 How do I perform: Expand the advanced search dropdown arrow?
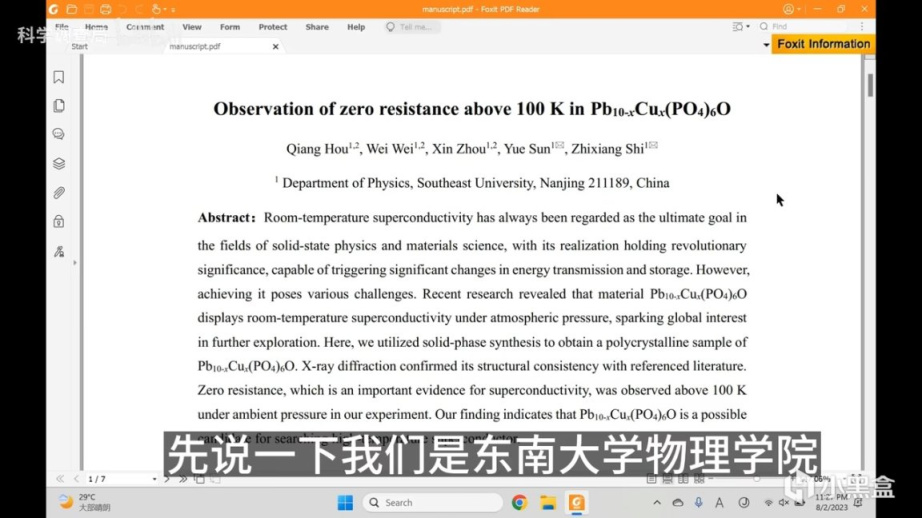coord(748,26)
